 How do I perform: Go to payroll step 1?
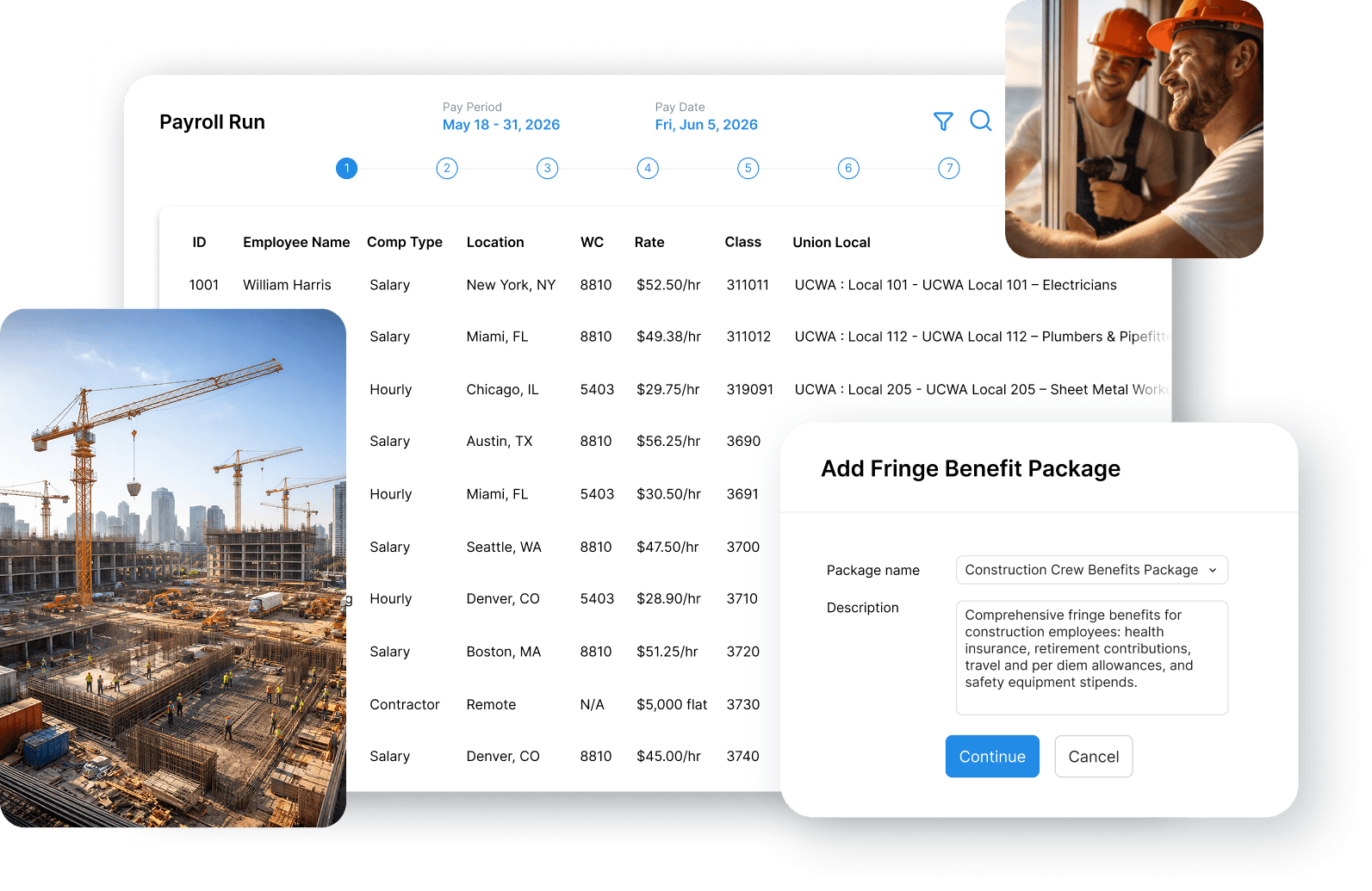(x=346, y=169)
